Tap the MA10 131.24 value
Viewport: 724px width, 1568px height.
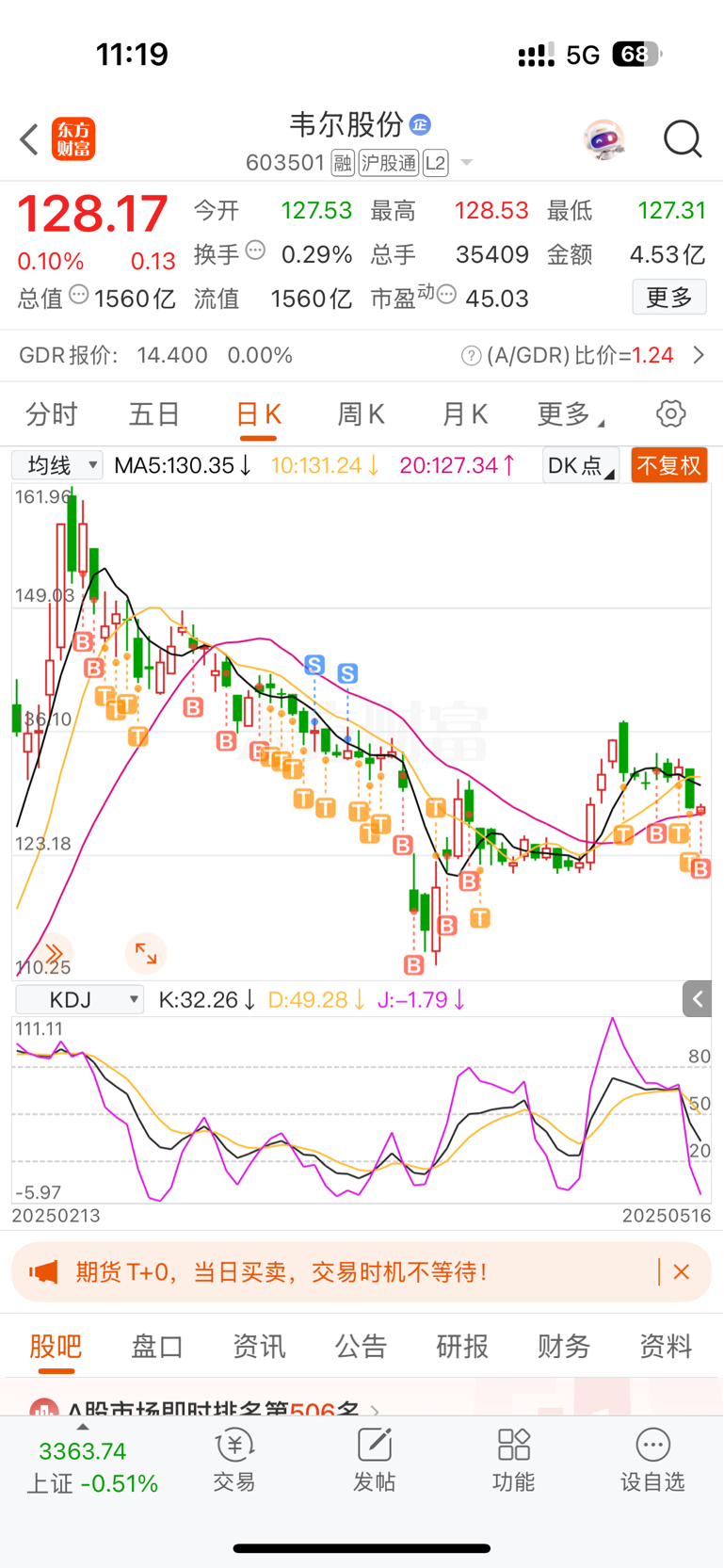pos(325,465)
